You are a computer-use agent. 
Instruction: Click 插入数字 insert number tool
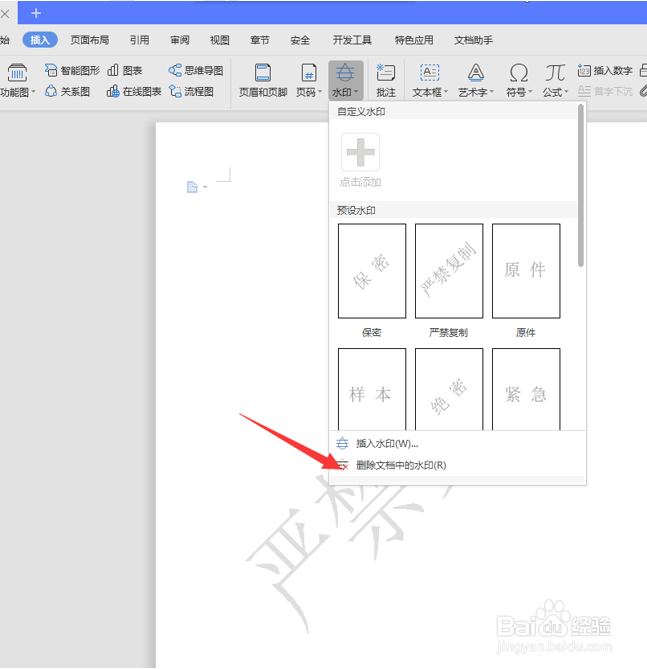click(605, 70)
